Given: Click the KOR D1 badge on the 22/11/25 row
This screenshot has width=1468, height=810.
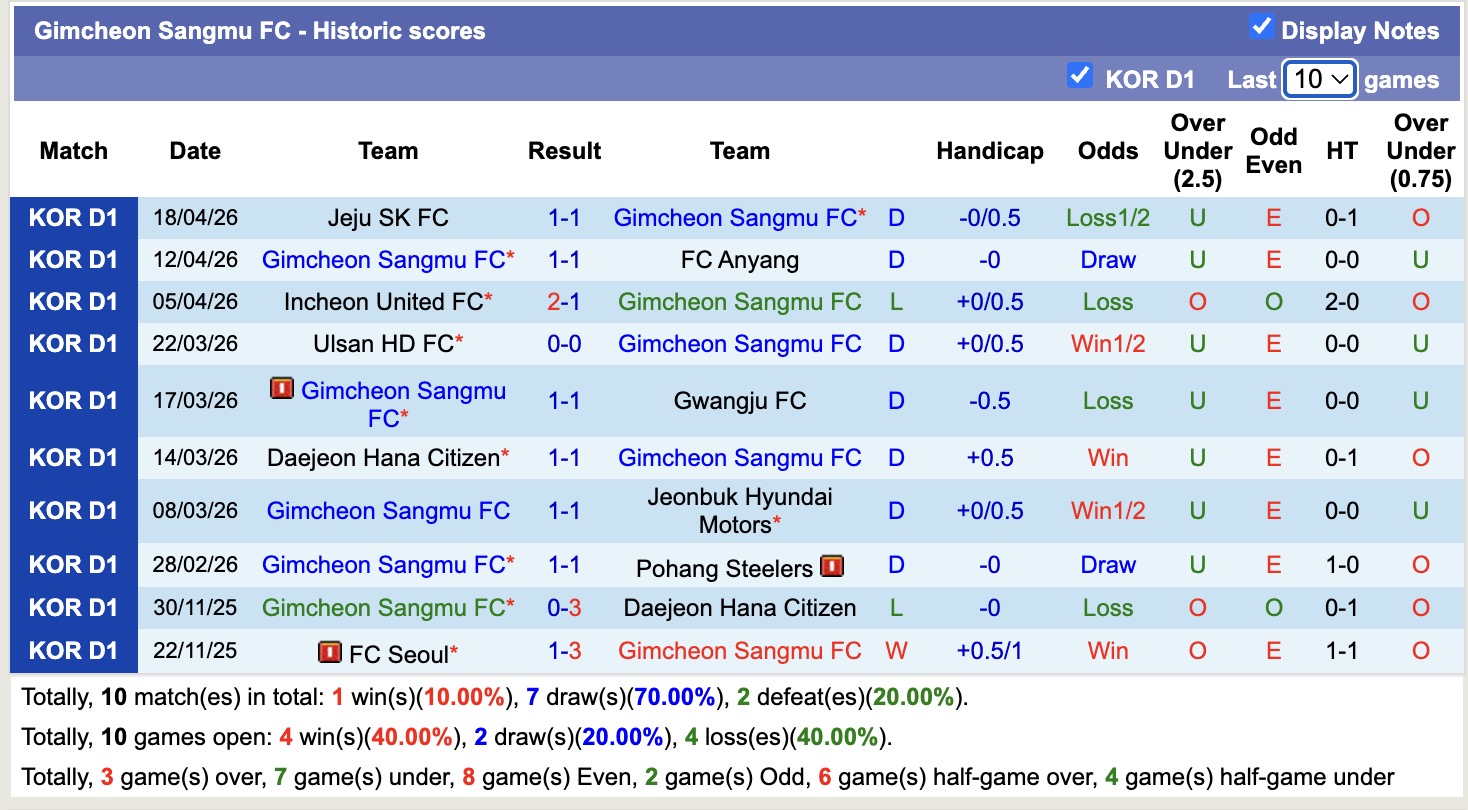Looking at the screenshot, I should tap(74, 651).
